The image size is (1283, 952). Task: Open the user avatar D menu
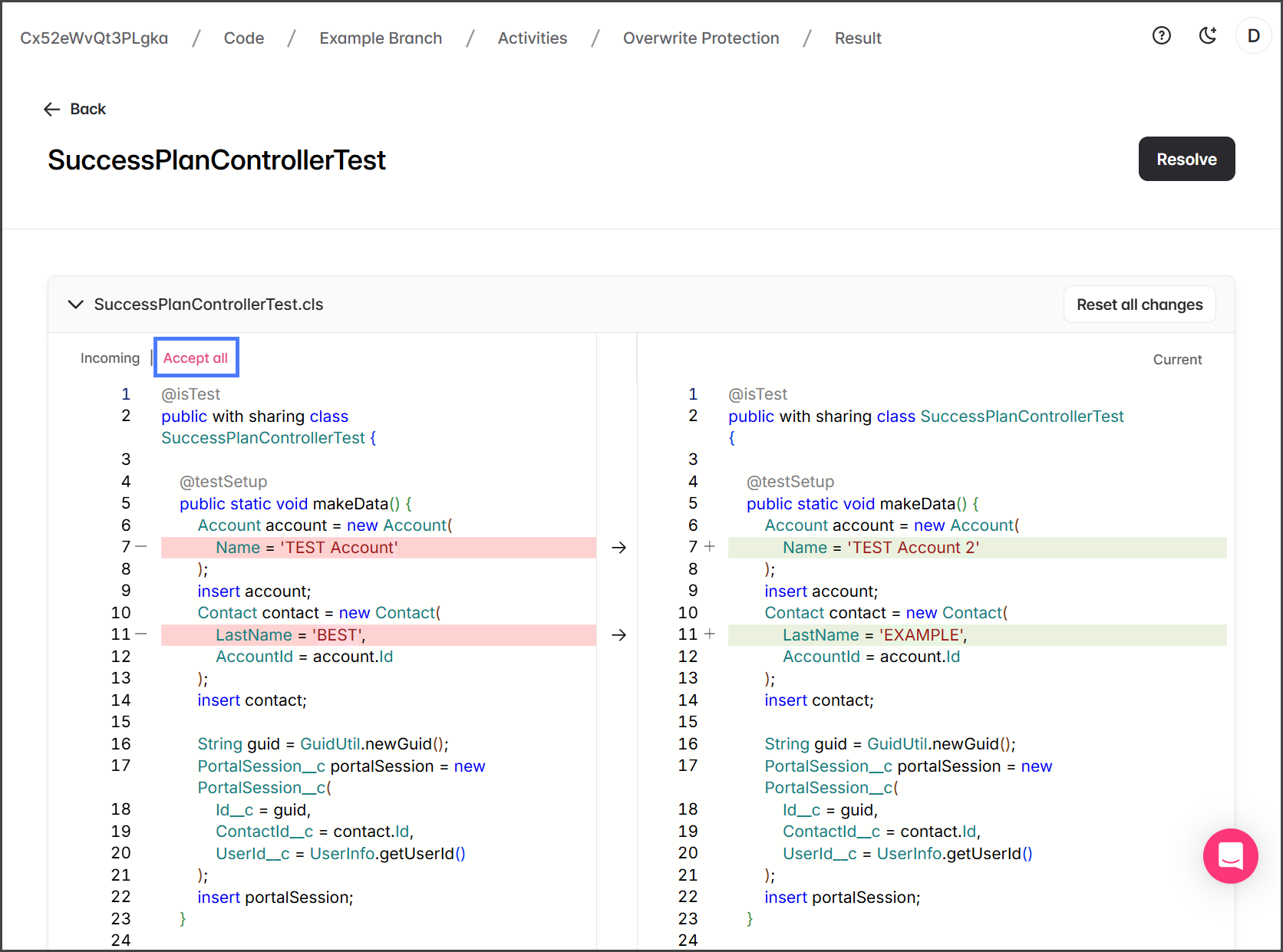pyautogui.click(x=1253, y=36)
